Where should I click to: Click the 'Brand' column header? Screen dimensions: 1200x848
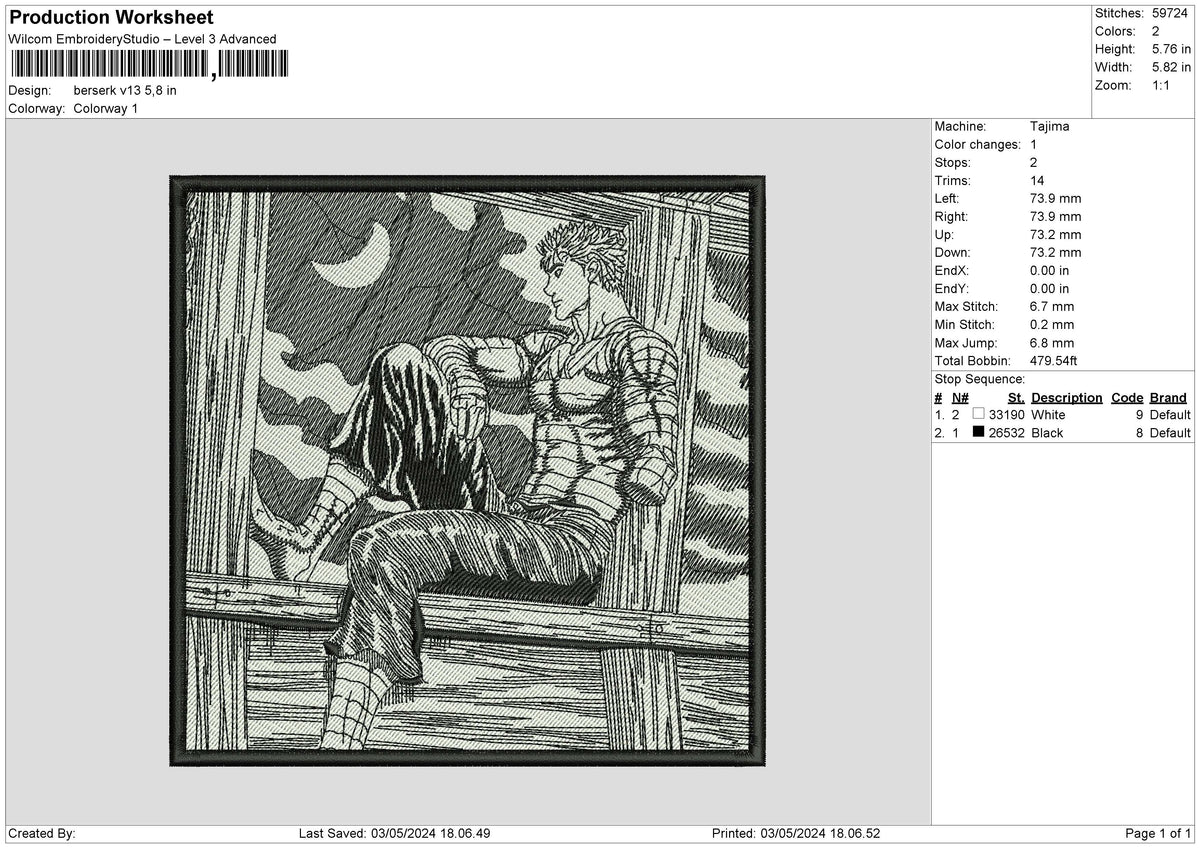click(1168, 397)
